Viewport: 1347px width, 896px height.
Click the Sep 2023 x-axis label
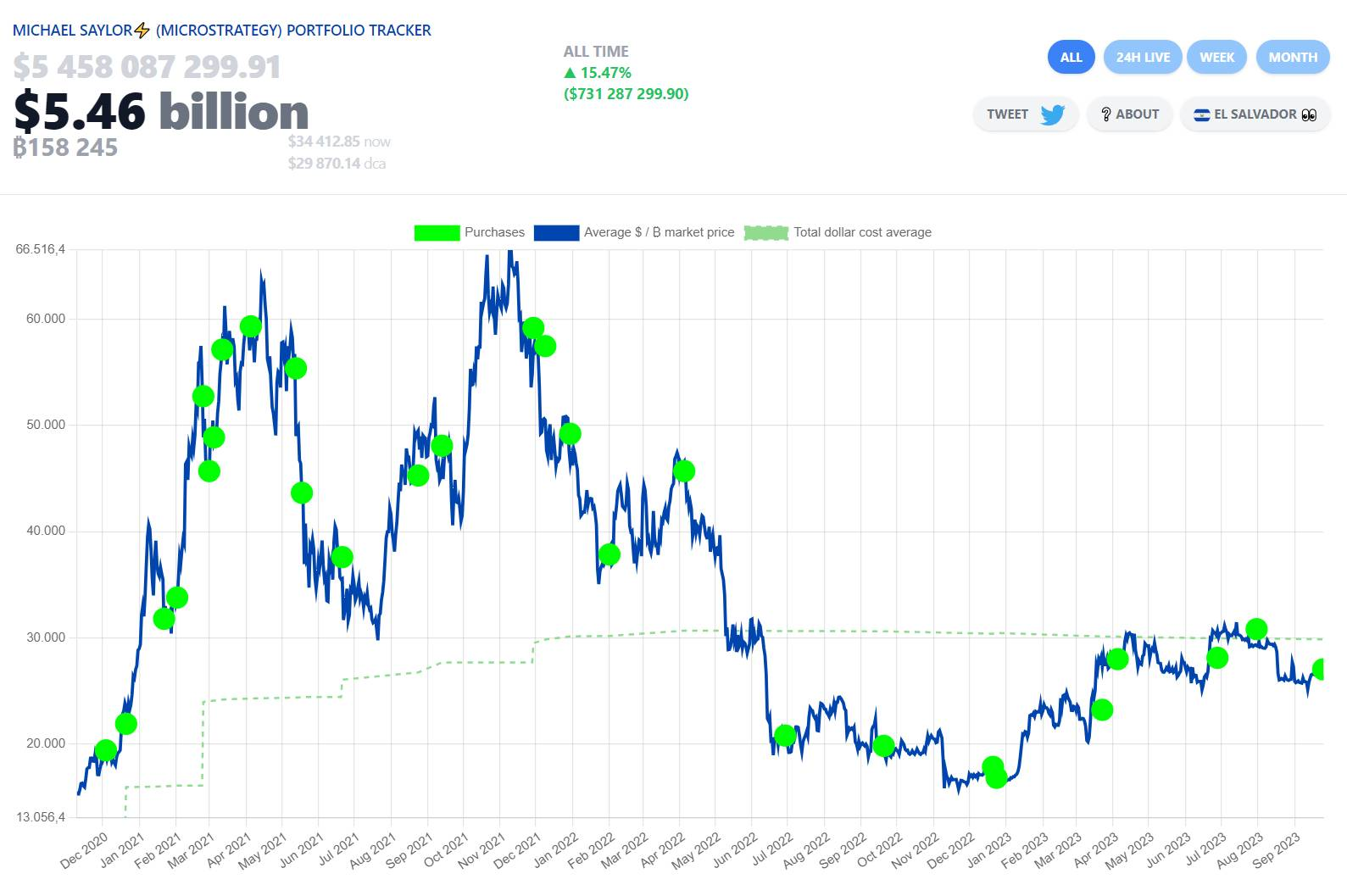point(1277,849)
